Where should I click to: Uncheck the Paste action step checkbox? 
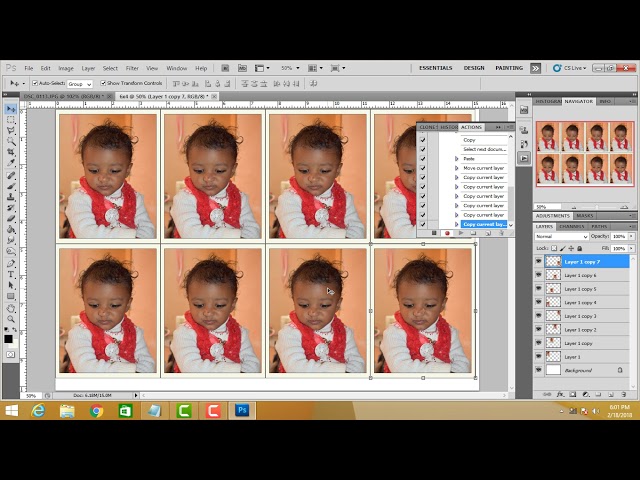(x=423, y=159)
